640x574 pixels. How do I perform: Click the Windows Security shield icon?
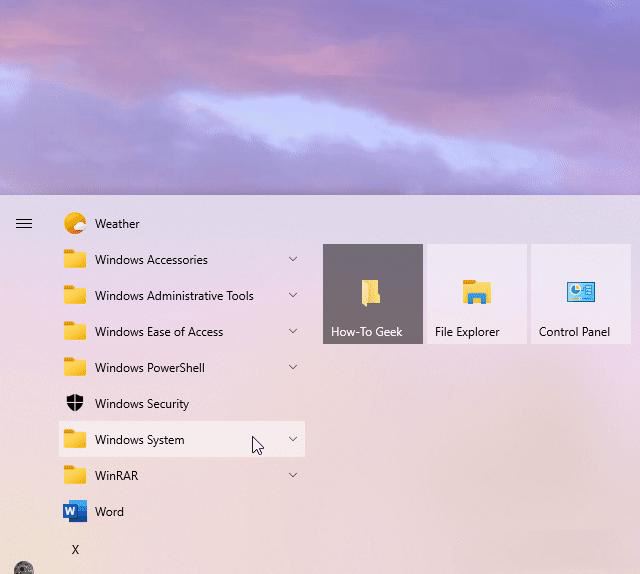coord(75,404)
